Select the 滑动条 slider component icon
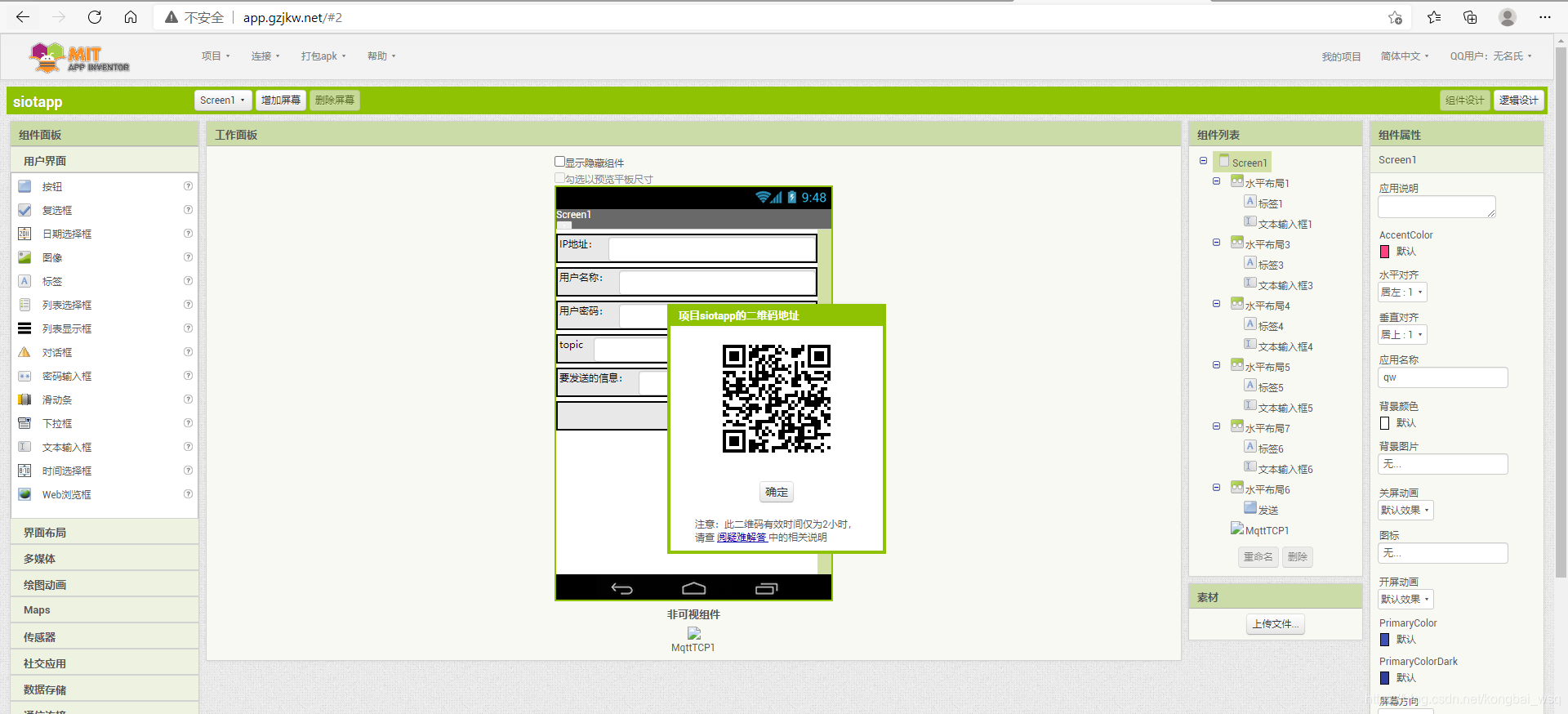Image resolution: width=1568 pixels, height=714 pixels. point(24,399)
